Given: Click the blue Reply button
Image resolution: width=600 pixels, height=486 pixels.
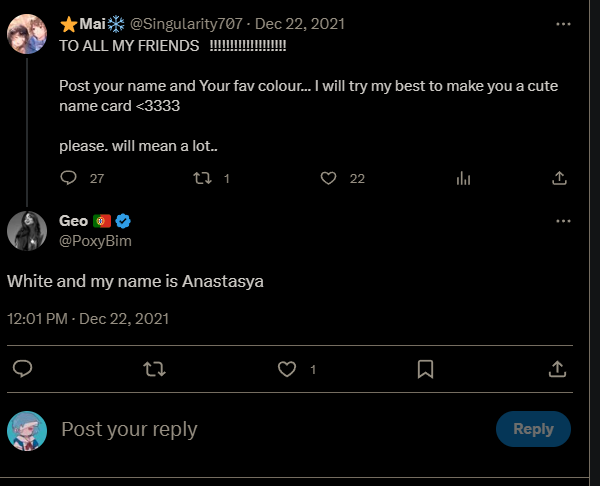Looking at the screenshot, I should pyautogui.click(x=533, y=429).
